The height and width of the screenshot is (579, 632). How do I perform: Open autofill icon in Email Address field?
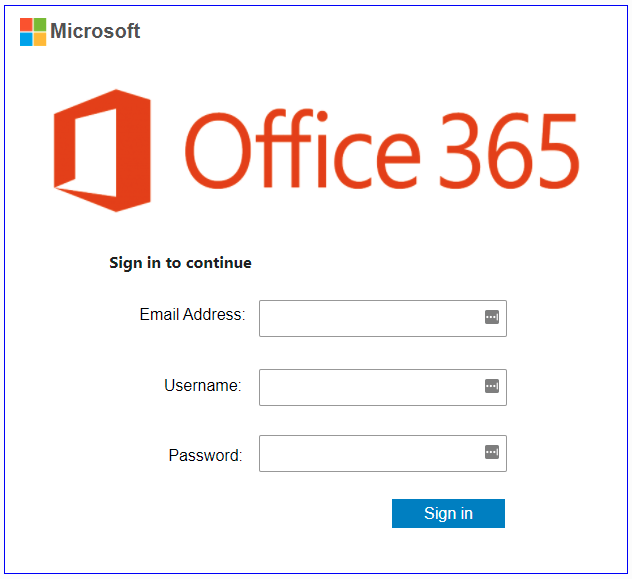click(x=492, y=317)
